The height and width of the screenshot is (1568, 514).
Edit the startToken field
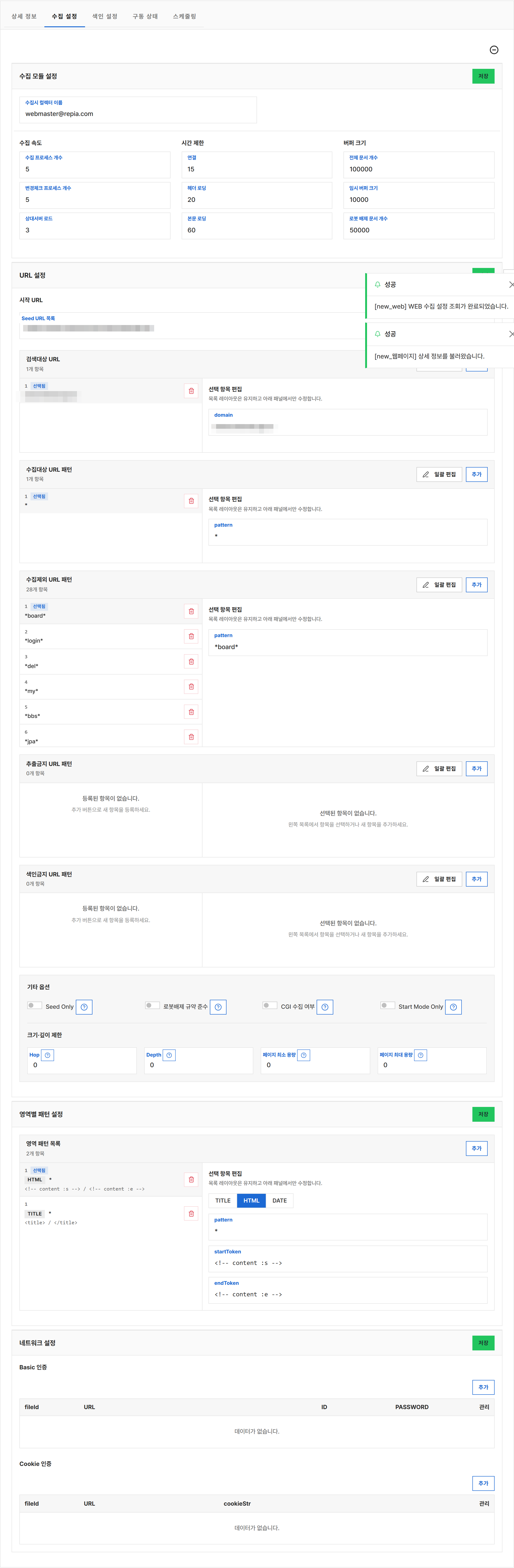point(348,1259)
